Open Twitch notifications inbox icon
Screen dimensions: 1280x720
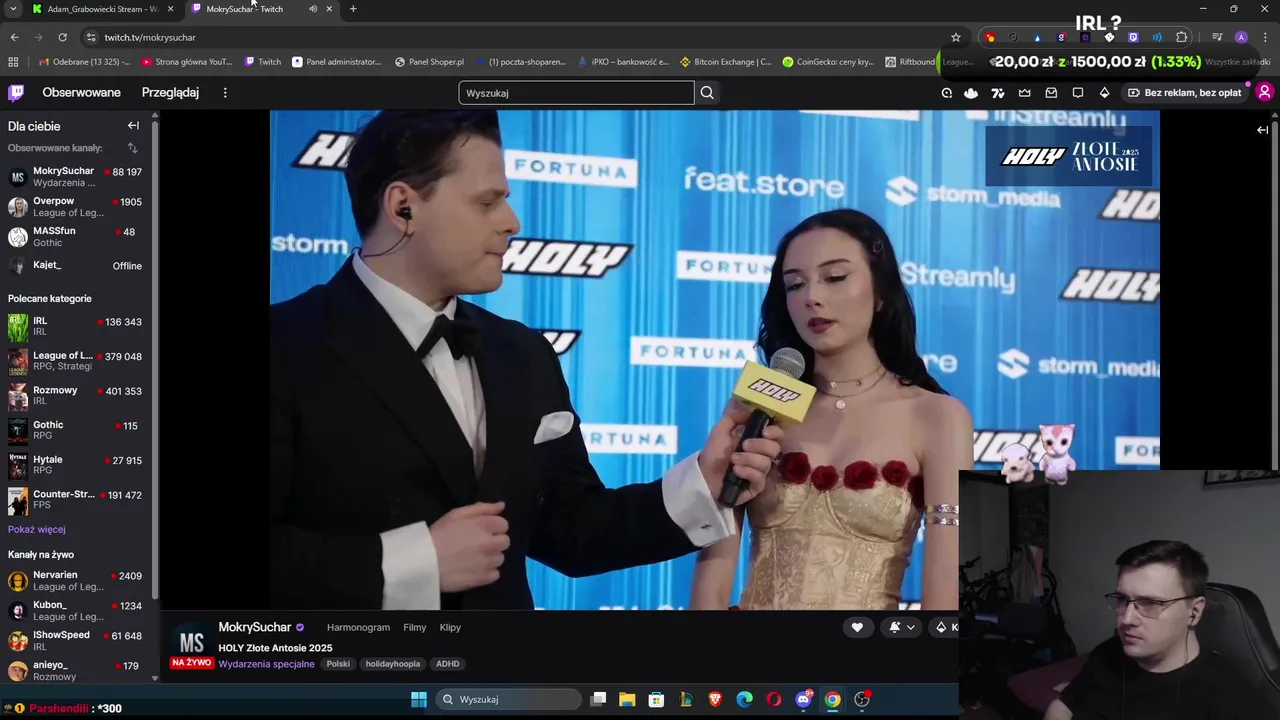1051,93
